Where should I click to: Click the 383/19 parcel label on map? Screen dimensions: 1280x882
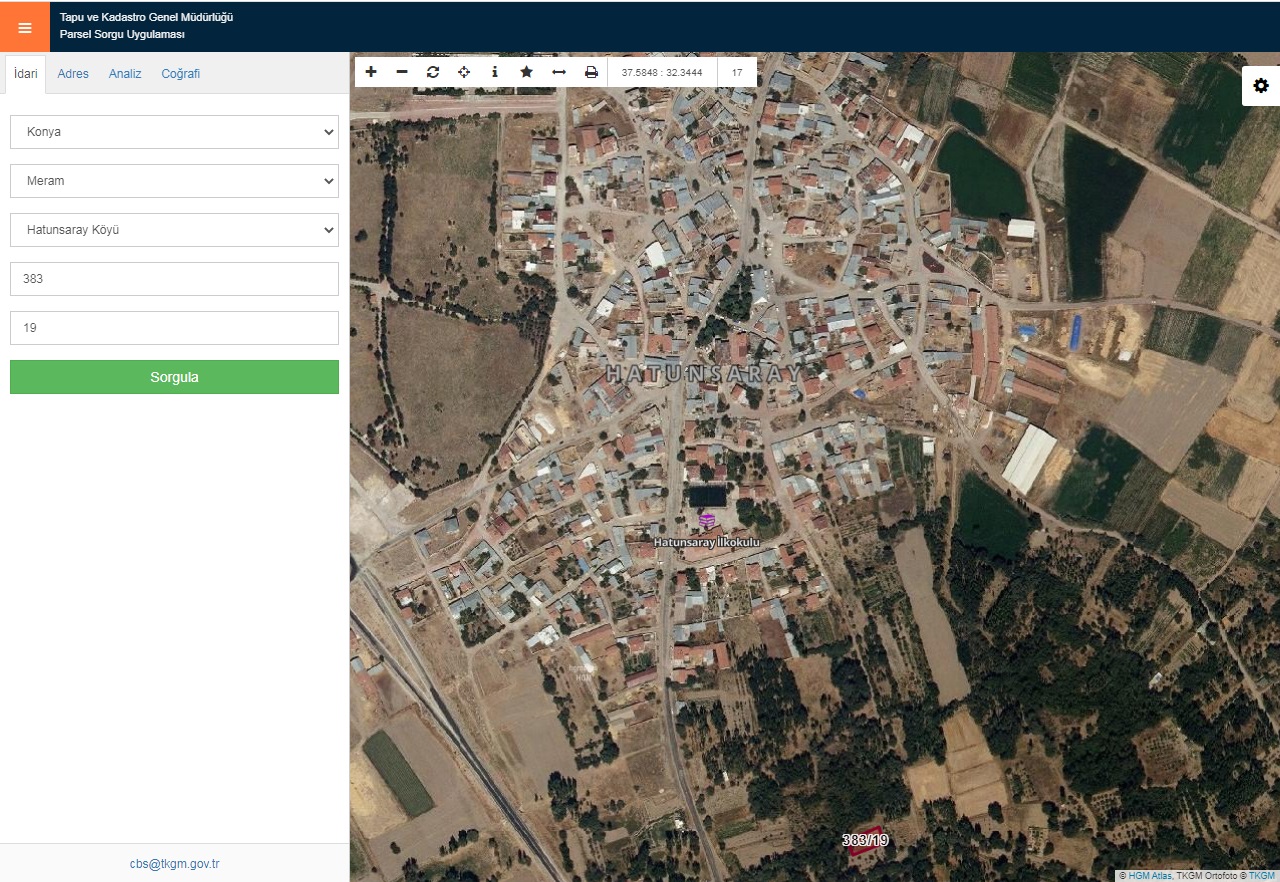tap(865, 840)
